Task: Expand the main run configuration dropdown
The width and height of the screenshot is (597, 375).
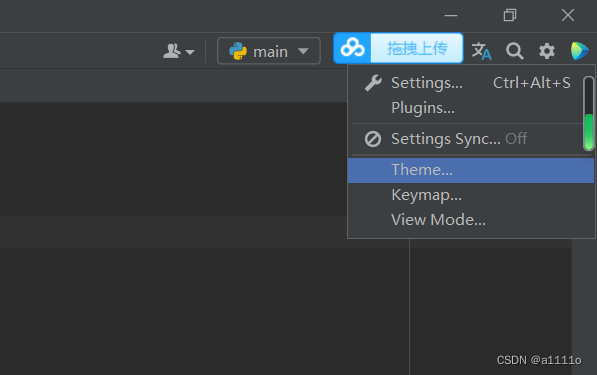Action: tap(268, 51)
